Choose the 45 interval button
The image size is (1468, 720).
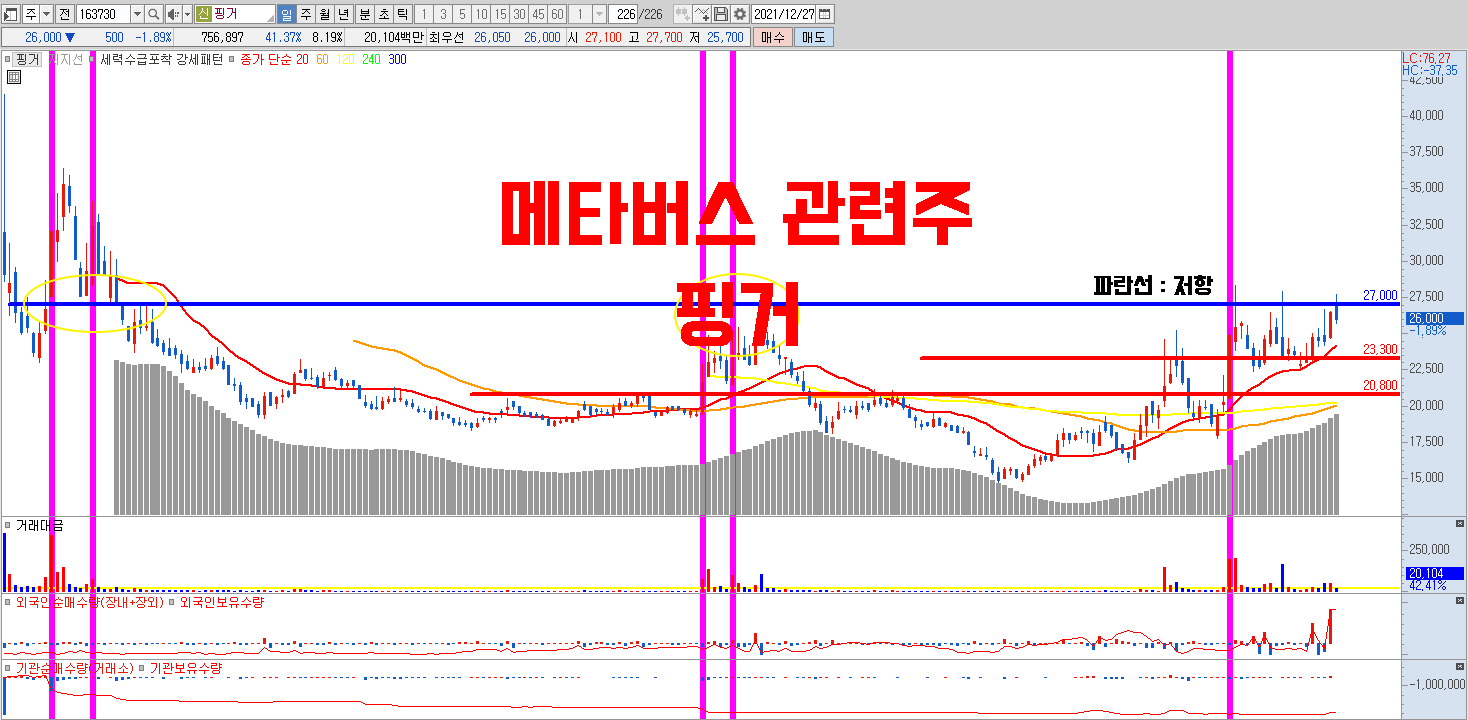click(538, 14)
